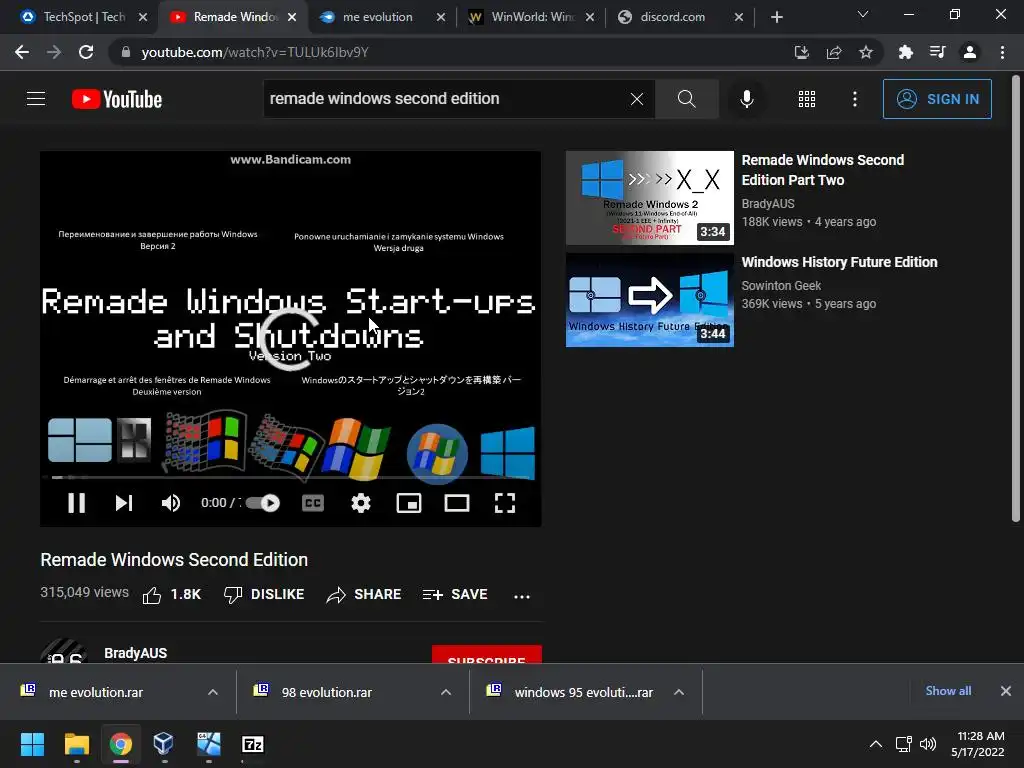Open VirtualBox from the taskbar
The width and height of the screenshot is (1024, 768).
[163, 744]
